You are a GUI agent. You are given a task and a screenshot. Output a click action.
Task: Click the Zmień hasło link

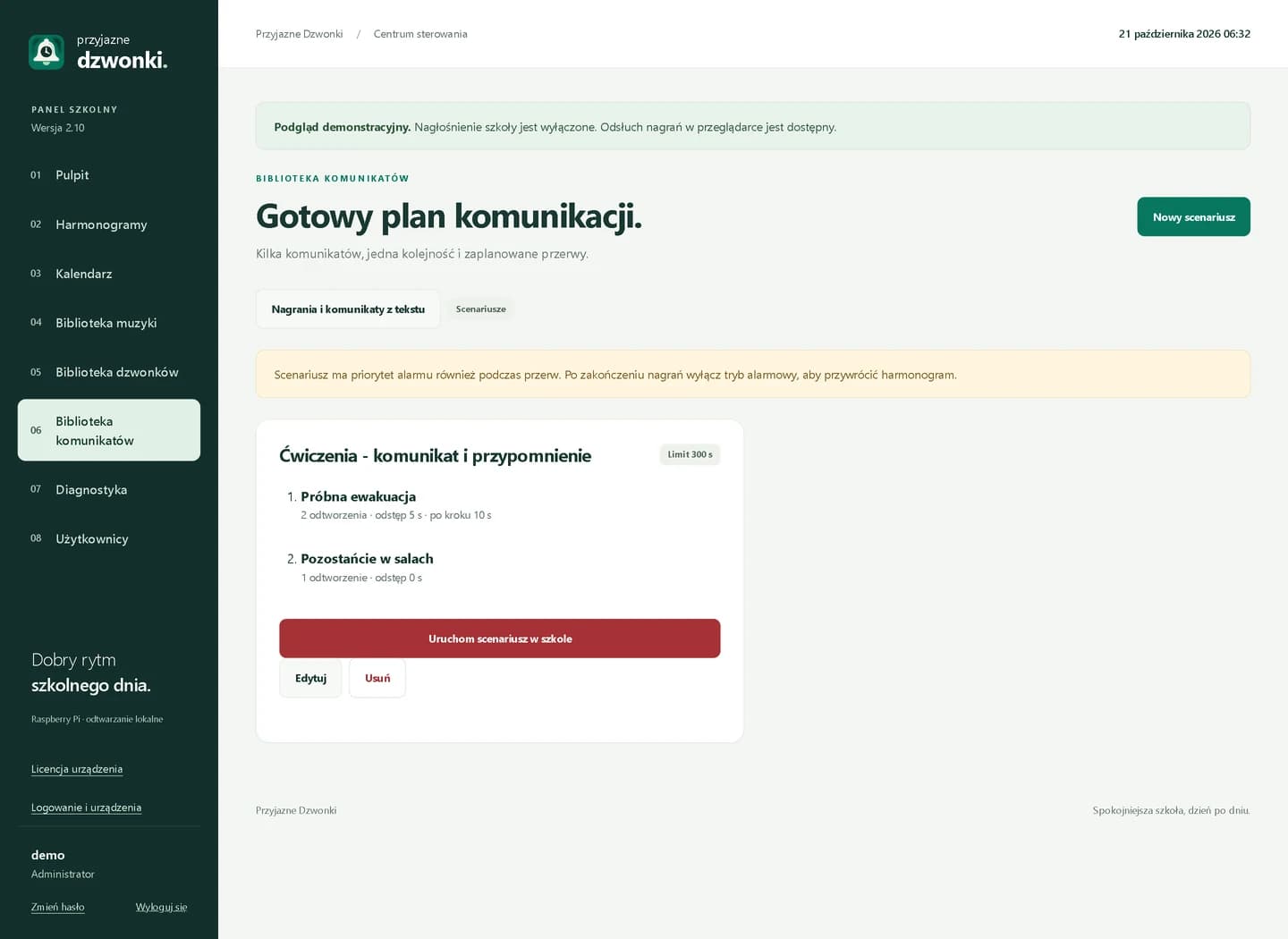click(x=58, y=907)
